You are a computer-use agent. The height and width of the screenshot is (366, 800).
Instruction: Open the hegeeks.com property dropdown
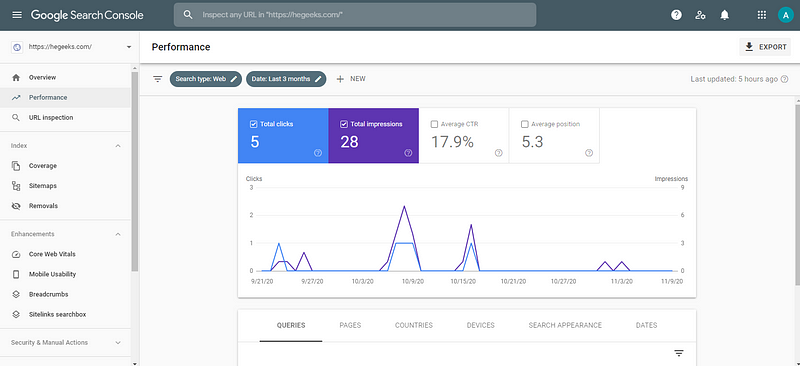click(71, 47)
